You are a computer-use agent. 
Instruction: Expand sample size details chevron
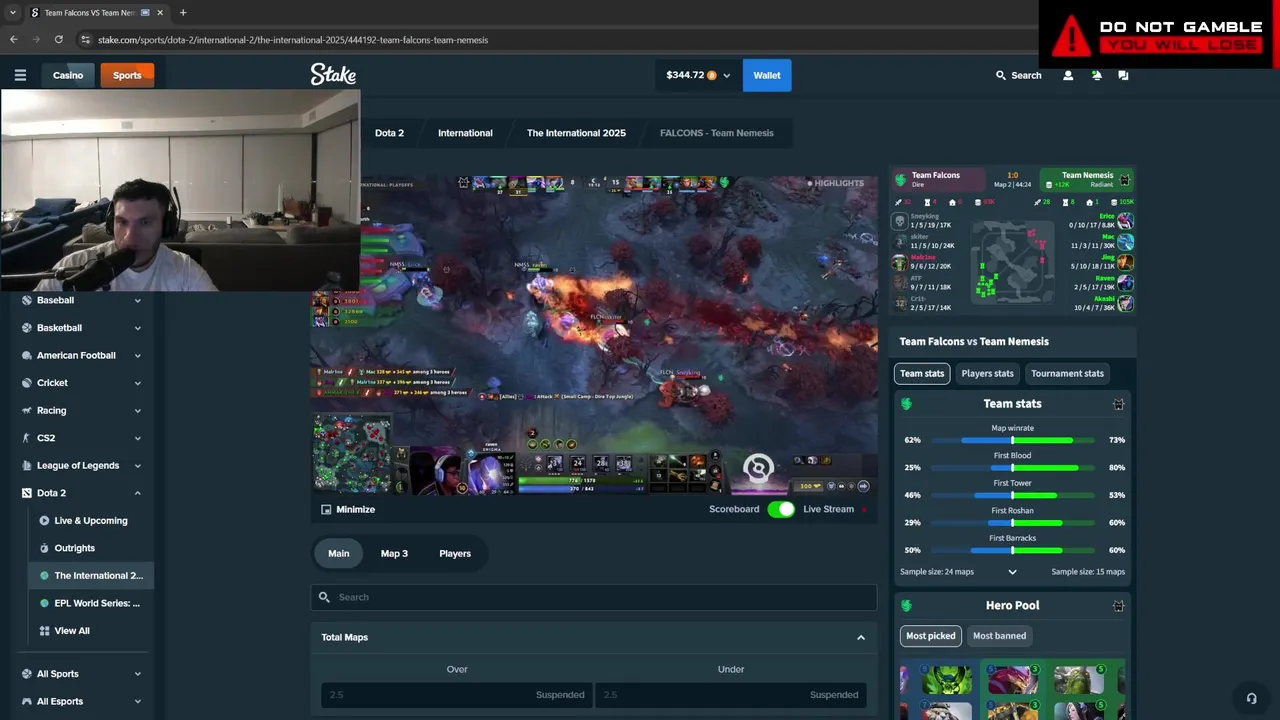point(1012,572)
